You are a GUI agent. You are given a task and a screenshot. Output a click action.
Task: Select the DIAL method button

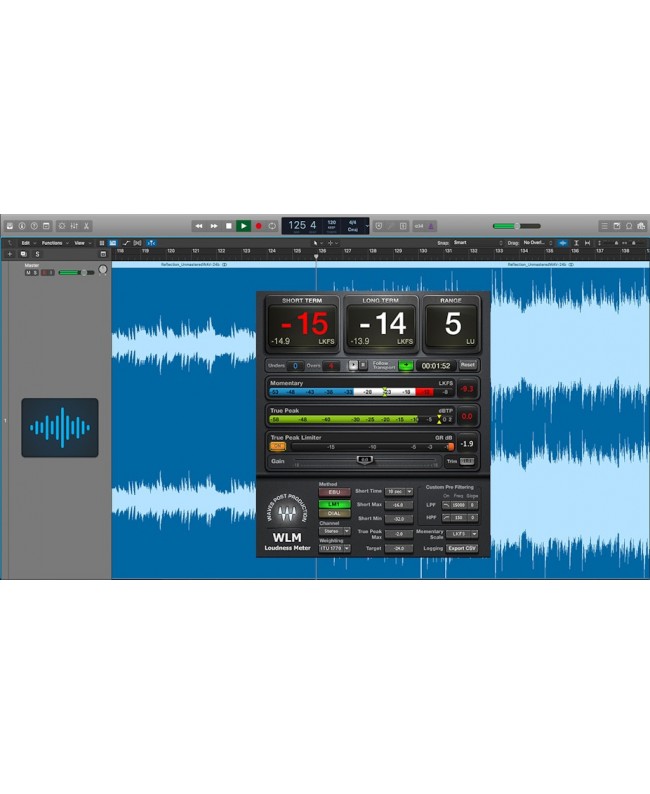pyautogui.click(x=334, y=513)
